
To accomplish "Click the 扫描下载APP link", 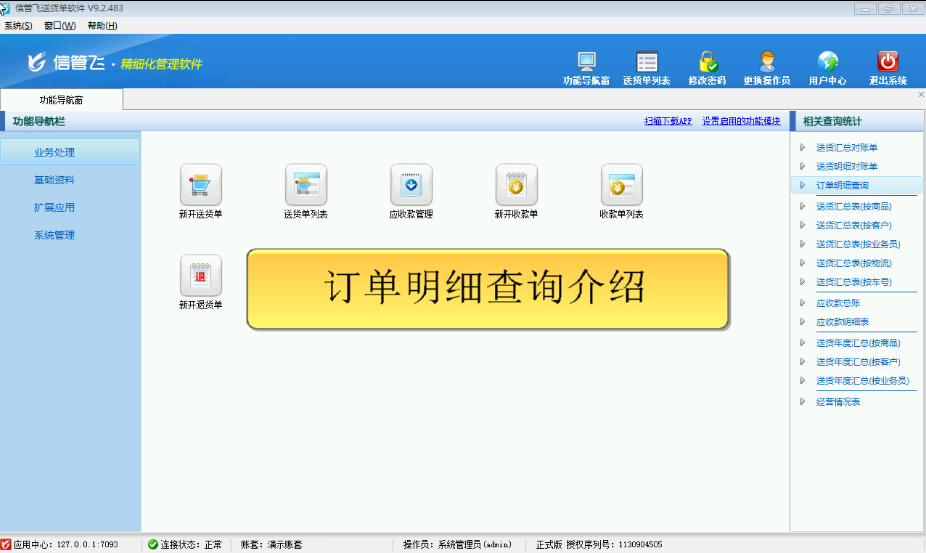I will click(x=668, y=121).
